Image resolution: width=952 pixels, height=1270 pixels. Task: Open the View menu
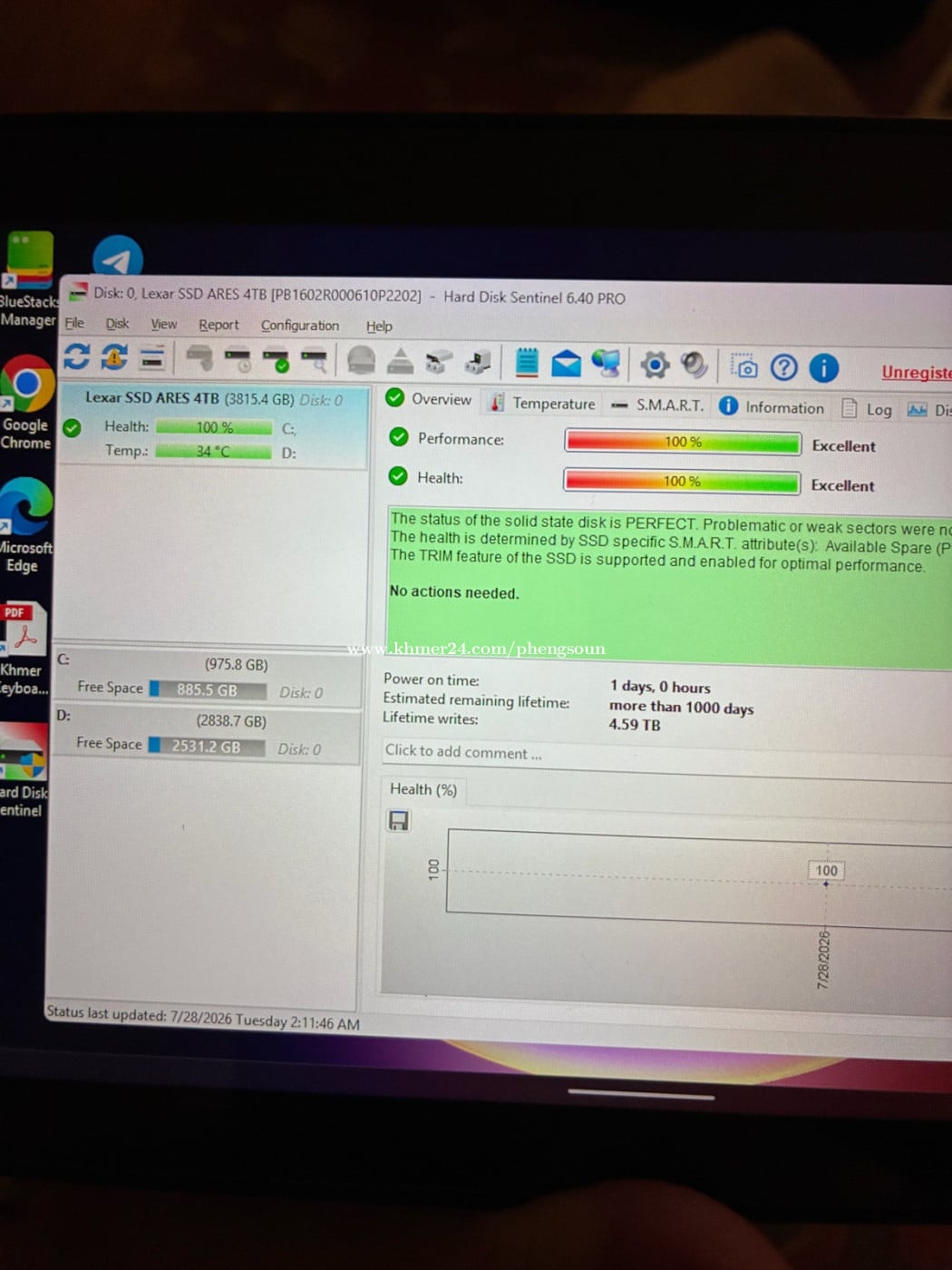164,324
